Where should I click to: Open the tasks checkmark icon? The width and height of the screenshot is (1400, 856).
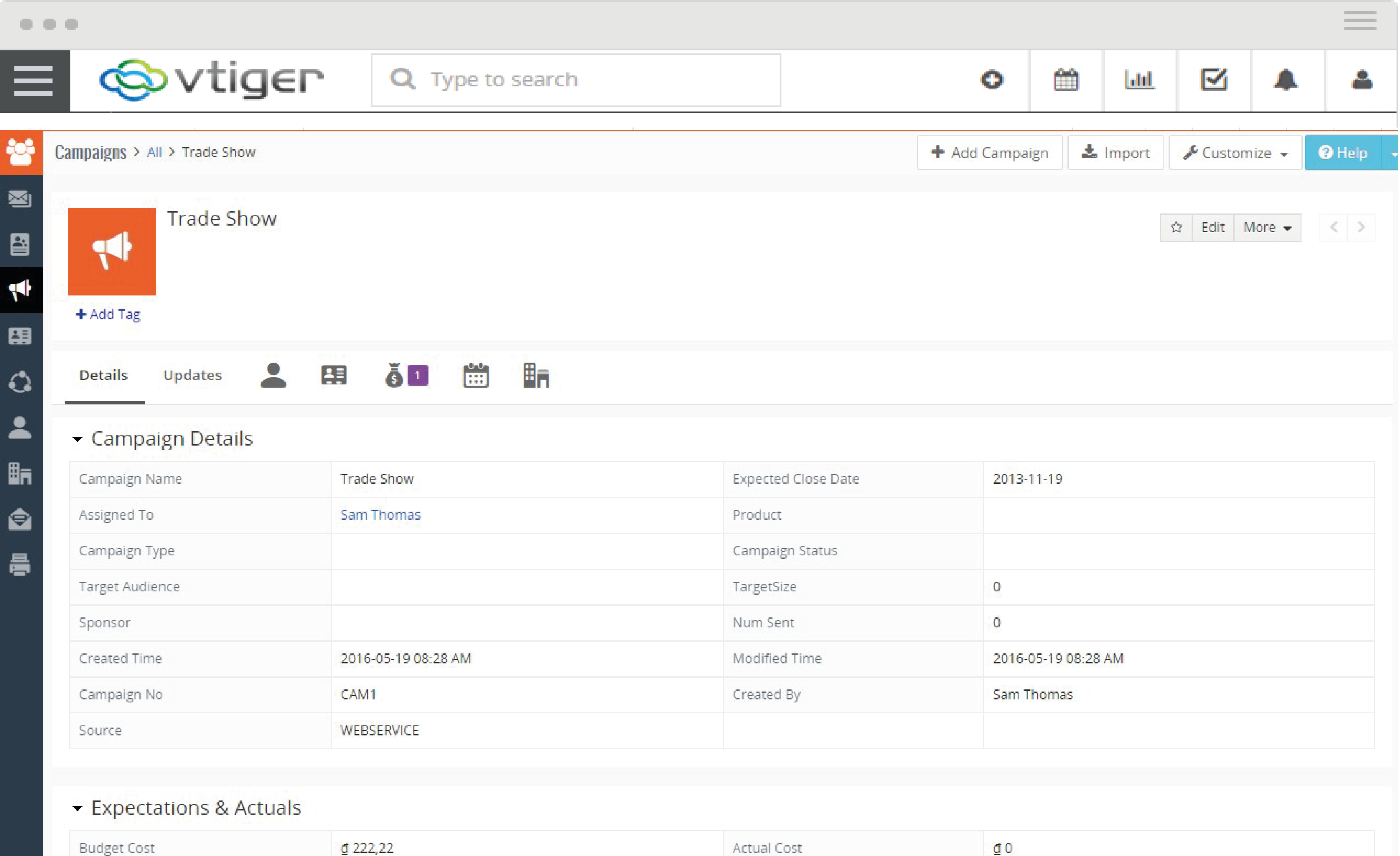tap(1214, 79)
